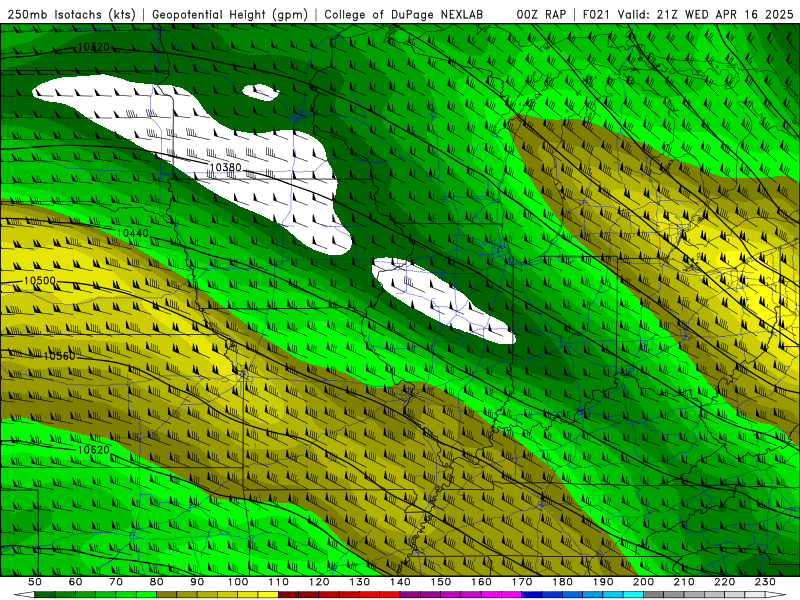The image size is (800, 600).
Task: Click the "F021" forecast hour label
Action: pos(596,15)
